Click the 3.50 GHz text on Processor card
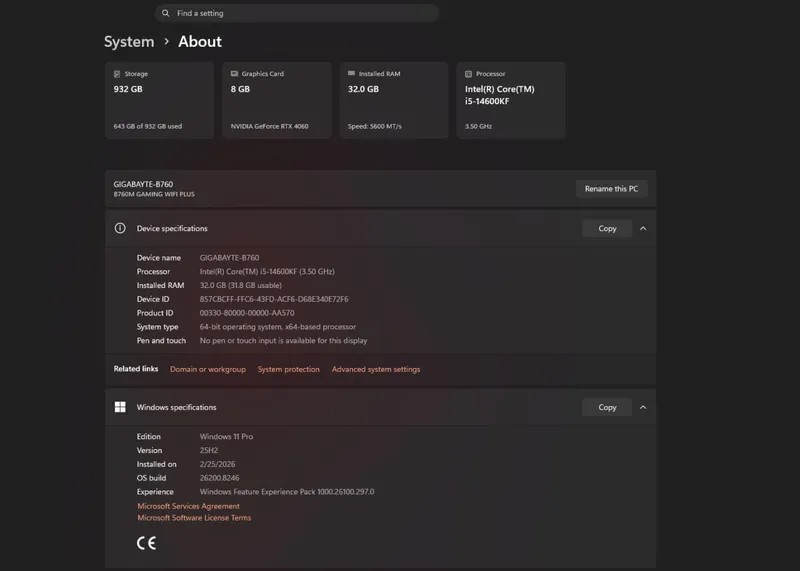The image size is (800, 571). pos(479,127)
